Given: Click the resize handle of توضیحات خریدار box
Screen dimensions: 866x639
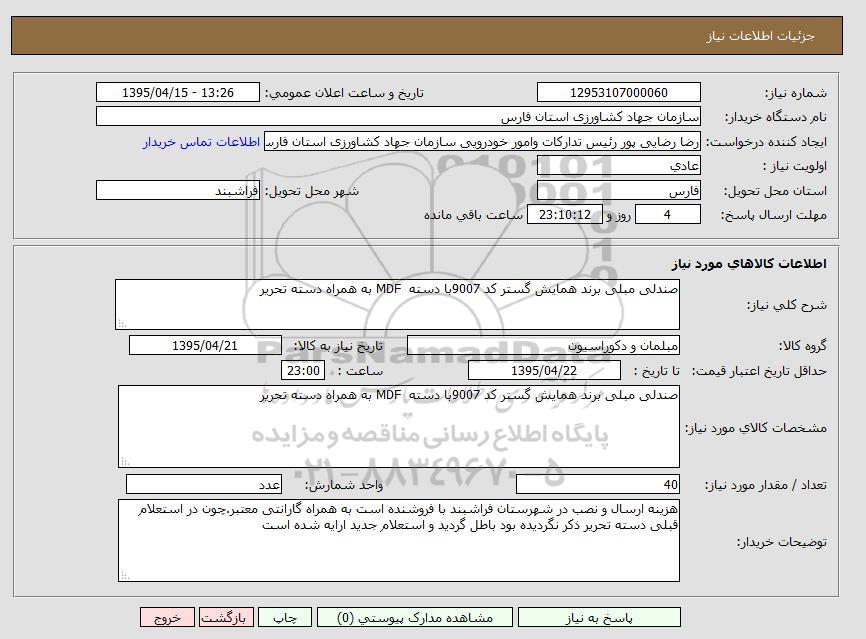Looking at the screenshot, I should (125, 576).
